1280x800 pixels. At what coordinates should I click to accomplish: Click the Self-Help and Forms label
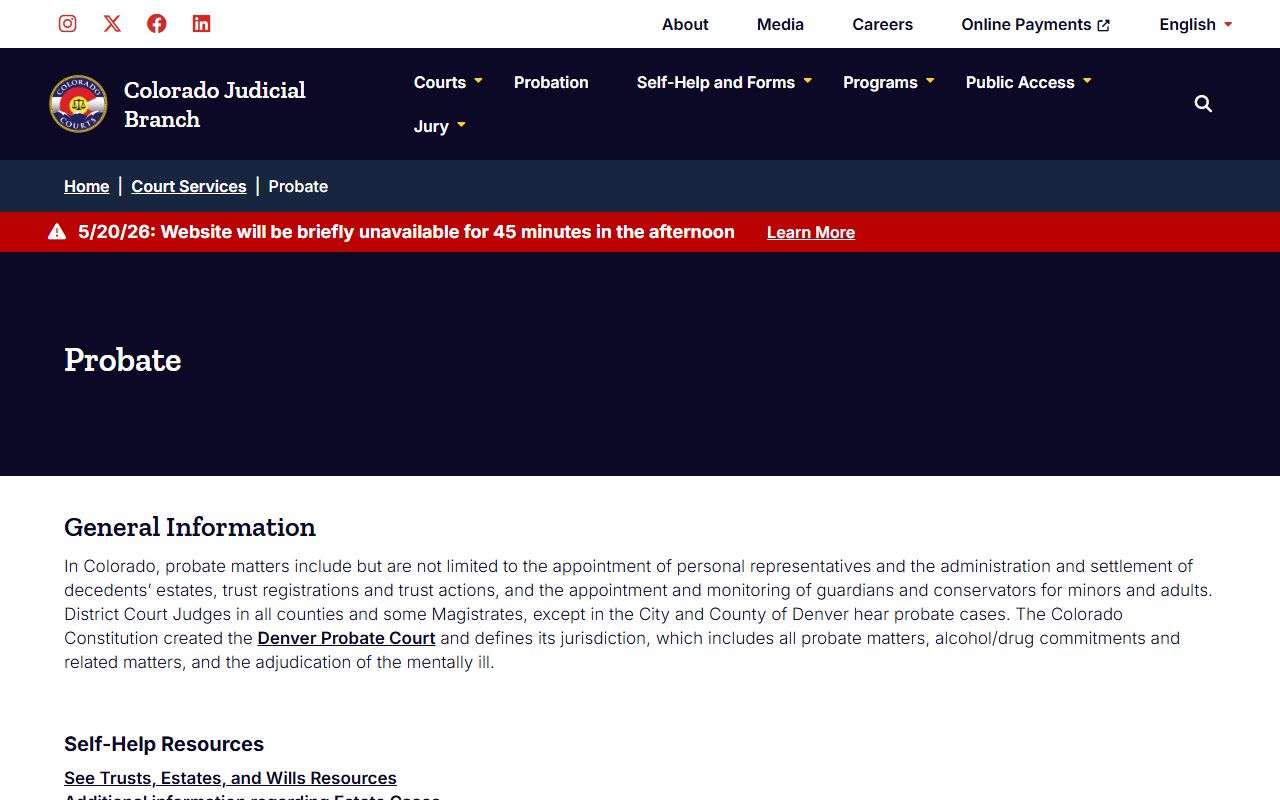coord(716,82)
